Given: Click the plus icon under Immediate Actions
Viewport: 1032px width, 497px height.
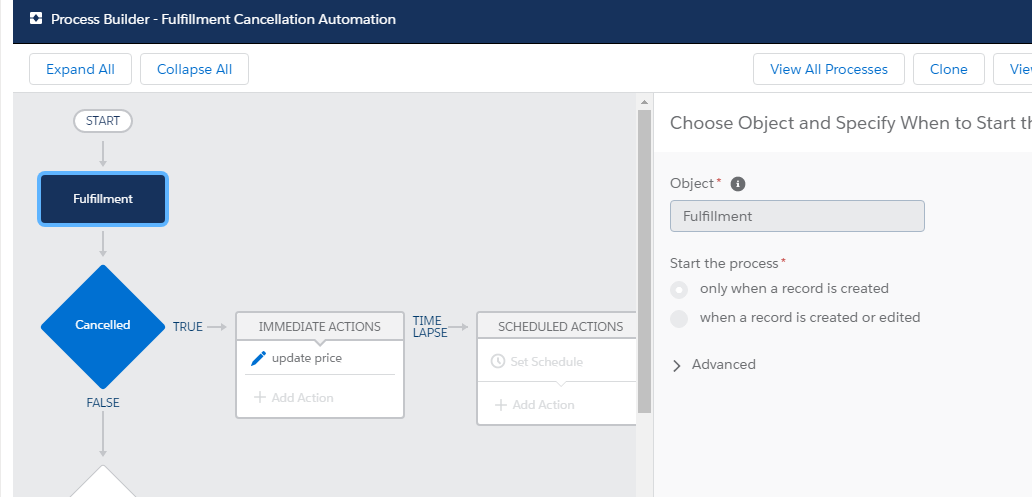Looking at the screenshot, I should [260, 398].
